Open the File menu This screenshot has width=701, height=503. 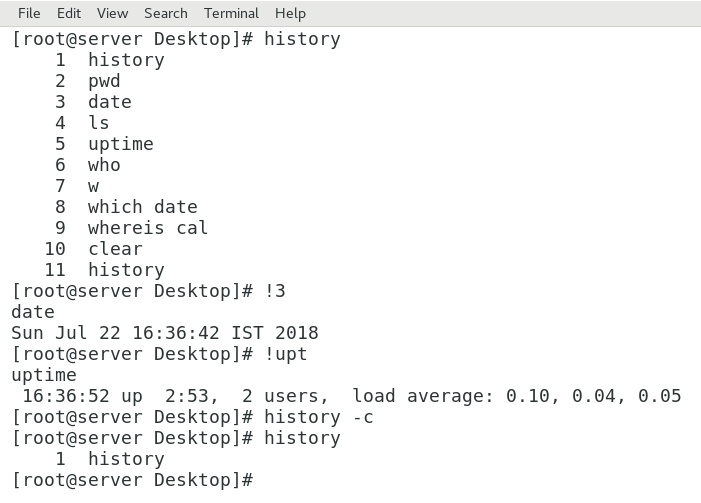29,13
